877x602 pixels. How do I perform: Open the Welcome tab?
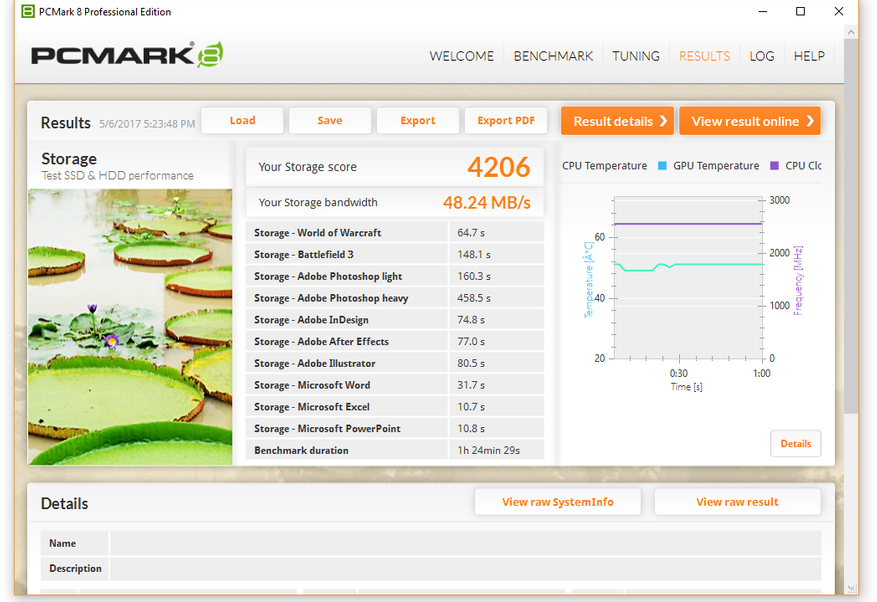[x=461, y=56]
